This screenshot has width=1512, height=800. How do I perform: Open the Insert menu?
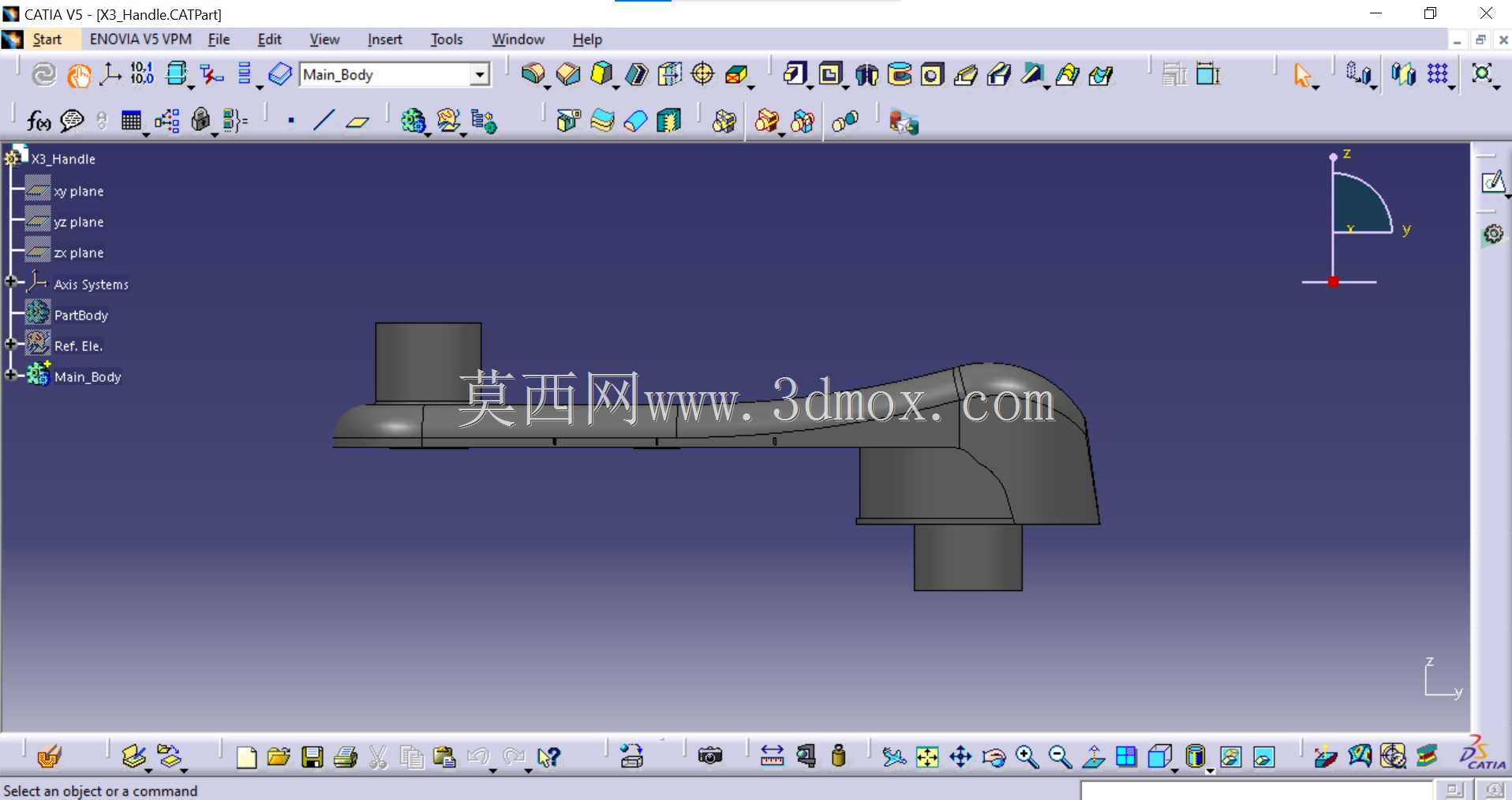[x=384, y=39]
